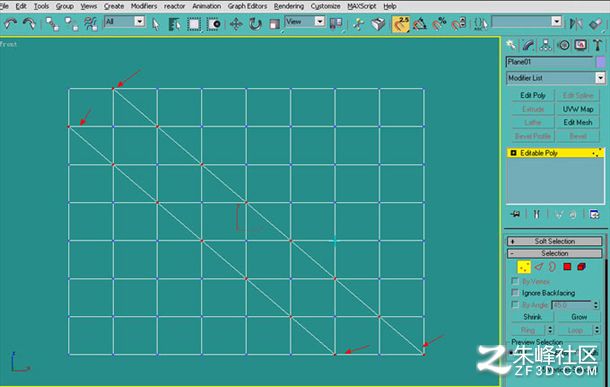Click the purple object color swatch
The image size is (610, 387).
coord(601,62)
